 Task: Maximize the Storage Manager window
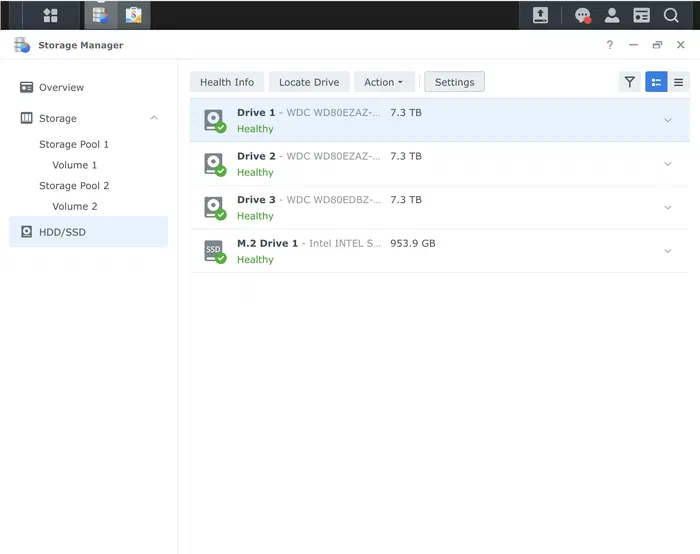pos(657,45)
